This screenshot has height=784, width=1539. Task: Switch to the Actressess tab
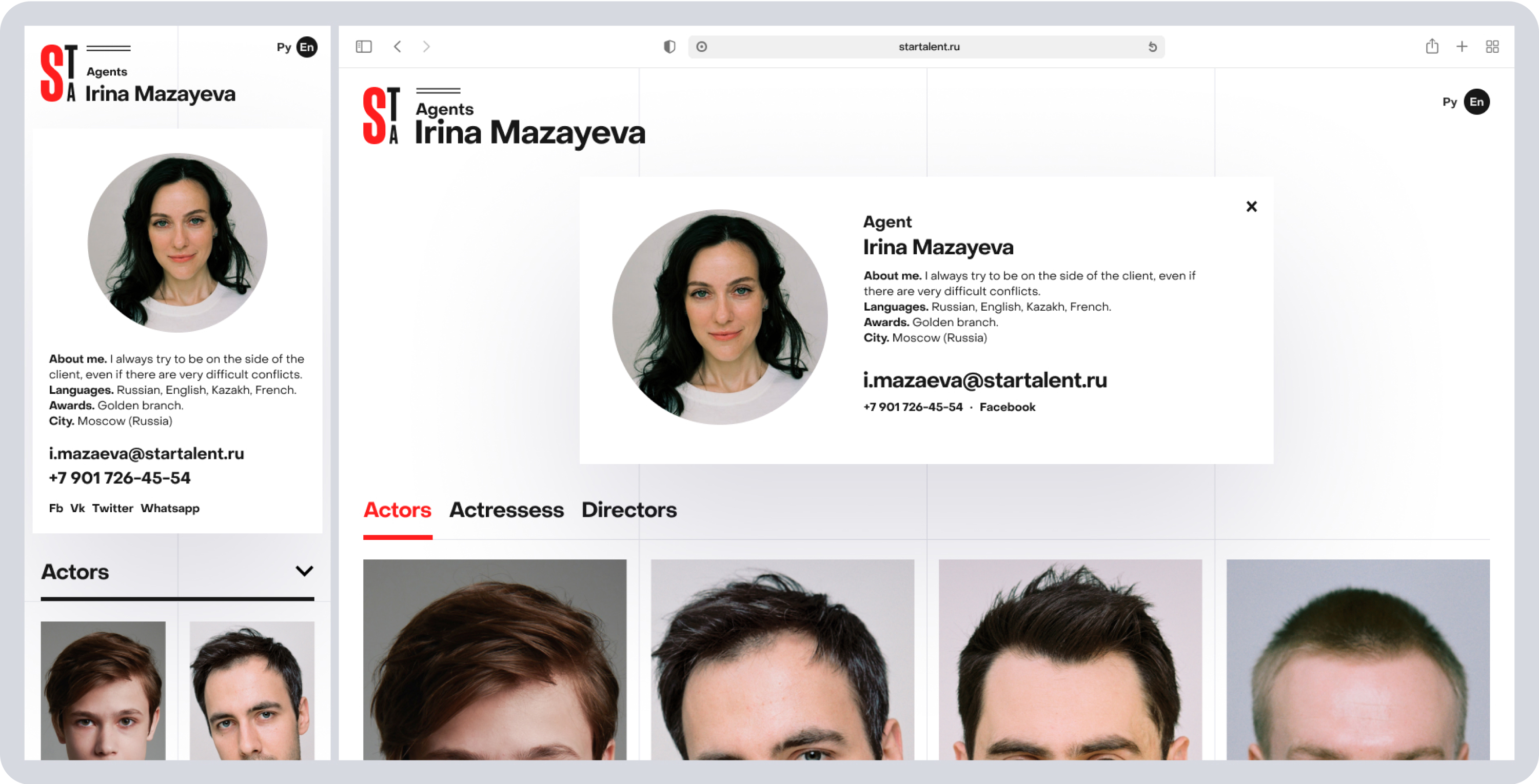pos(506,510)
